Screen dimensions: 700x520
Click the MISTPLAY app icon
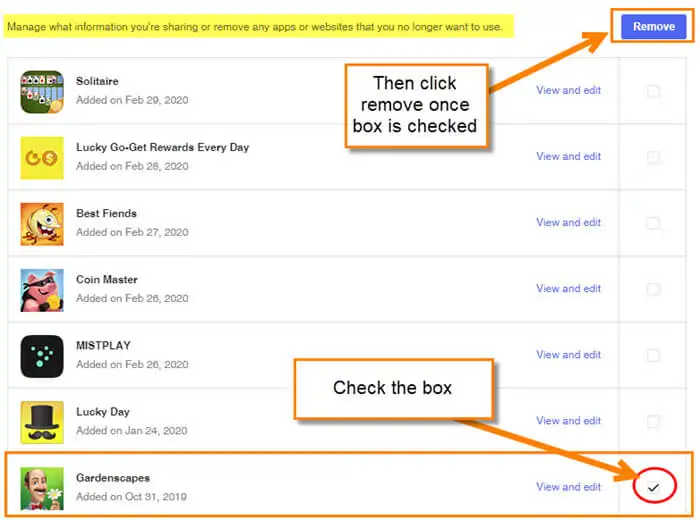(42, 356)
